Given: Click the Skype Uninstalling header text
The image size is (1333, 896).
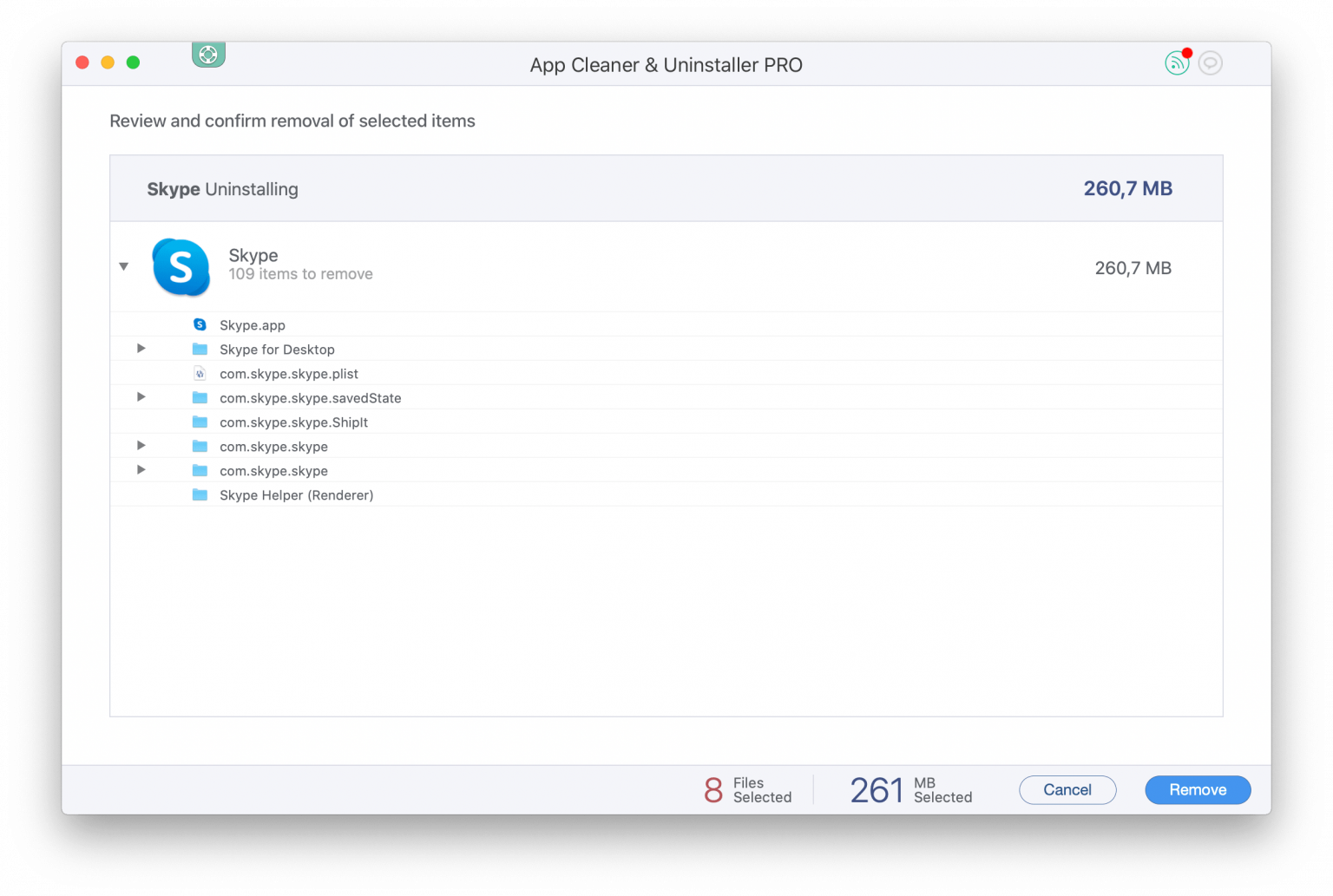Looking at the screenshot, I should [222, 189].
